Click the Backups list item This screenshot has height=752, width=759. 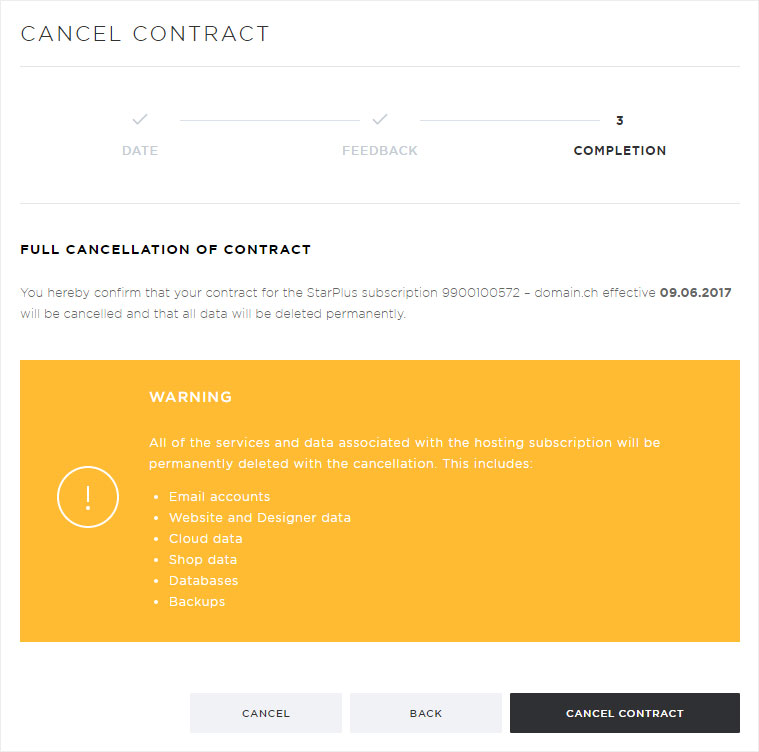(197, 602)
